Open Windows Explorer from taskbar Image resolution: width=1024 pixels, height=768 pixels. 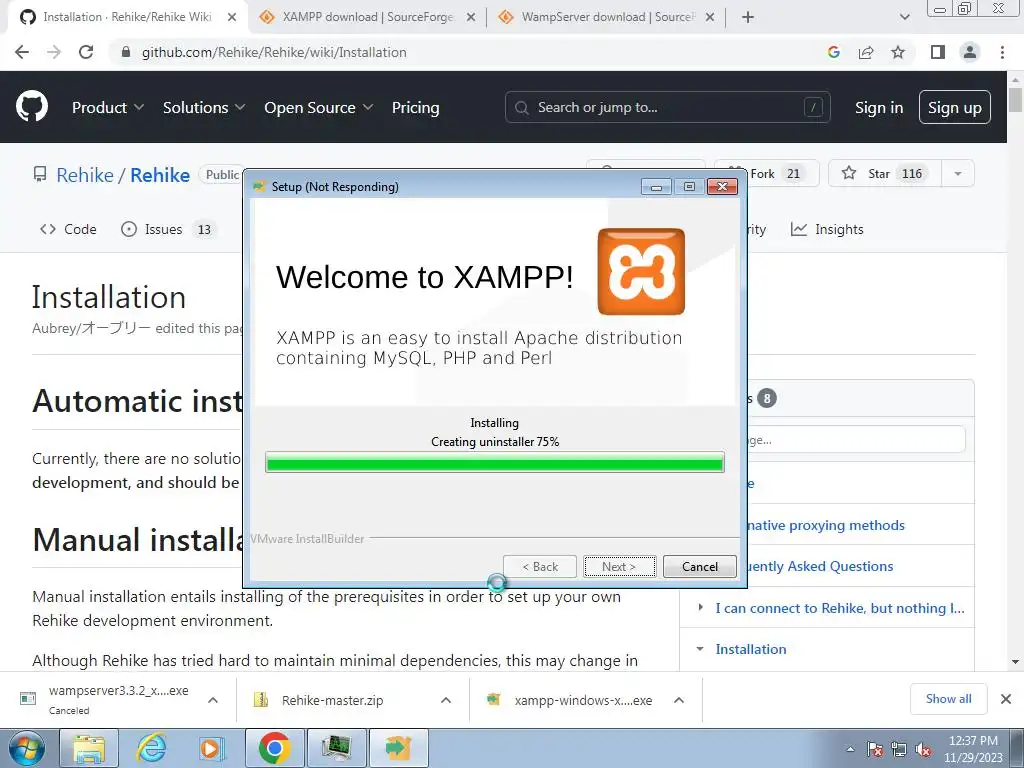[89, 748]
